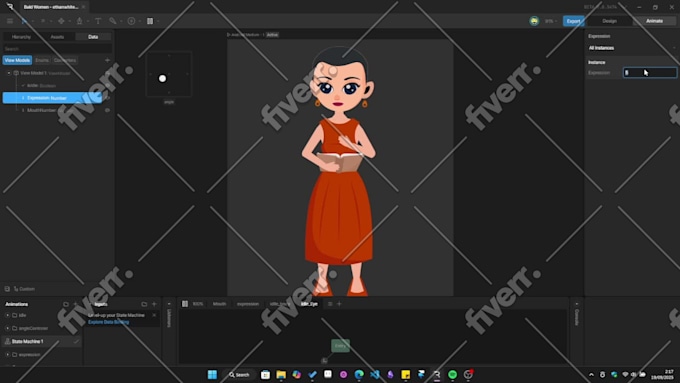
Task: Open the Explore Data Binding link
Action: click(x=108, y=322)
